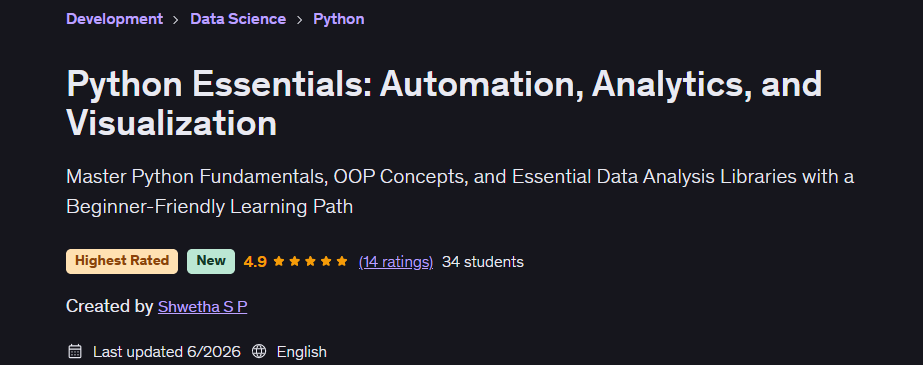Click the Master Python Fundamentals subtitle
The width and height of the screenshot is (923, 365).
(460, 191)
